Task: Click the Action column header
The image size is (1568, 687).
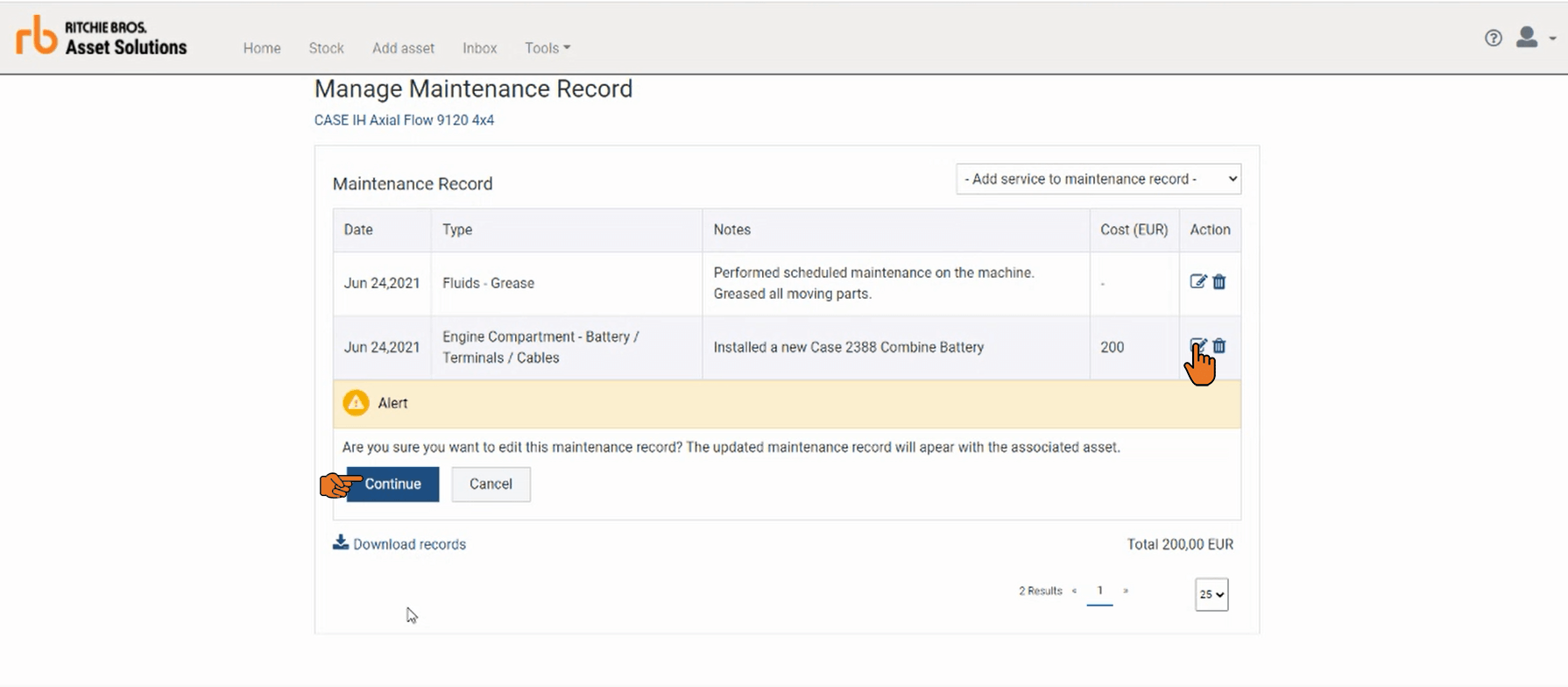Action: [x=1210, y=230]
